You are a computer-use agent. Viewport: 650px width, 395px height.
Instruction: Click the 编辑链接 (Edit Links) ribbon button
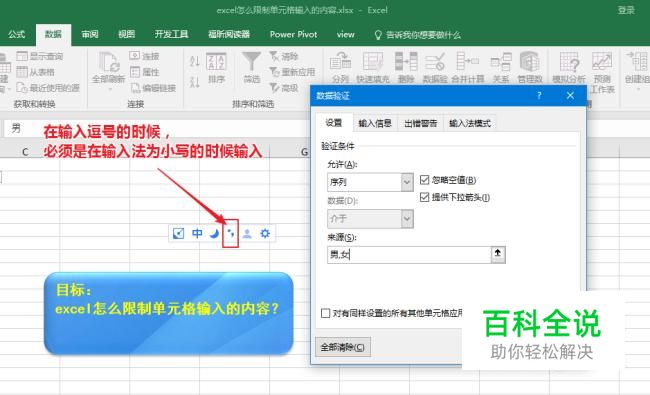[153, 87]
